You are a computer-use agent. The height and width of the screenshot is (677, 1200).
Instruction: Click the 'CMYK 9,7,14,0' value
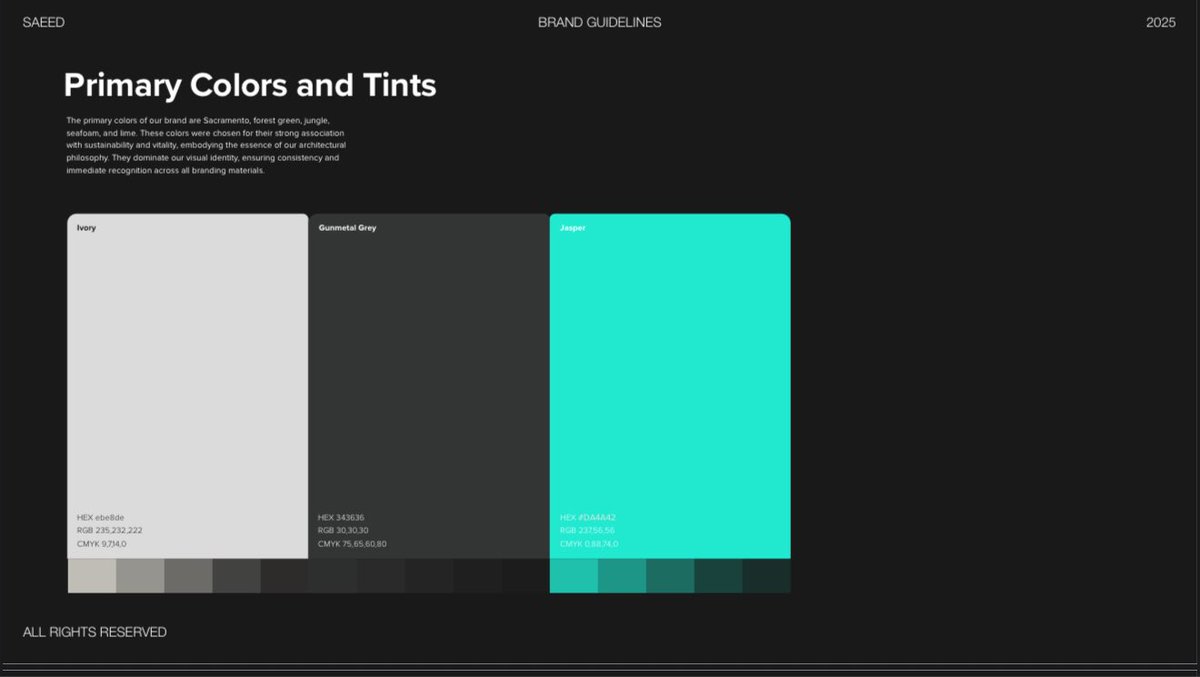(x=101, y=544)
